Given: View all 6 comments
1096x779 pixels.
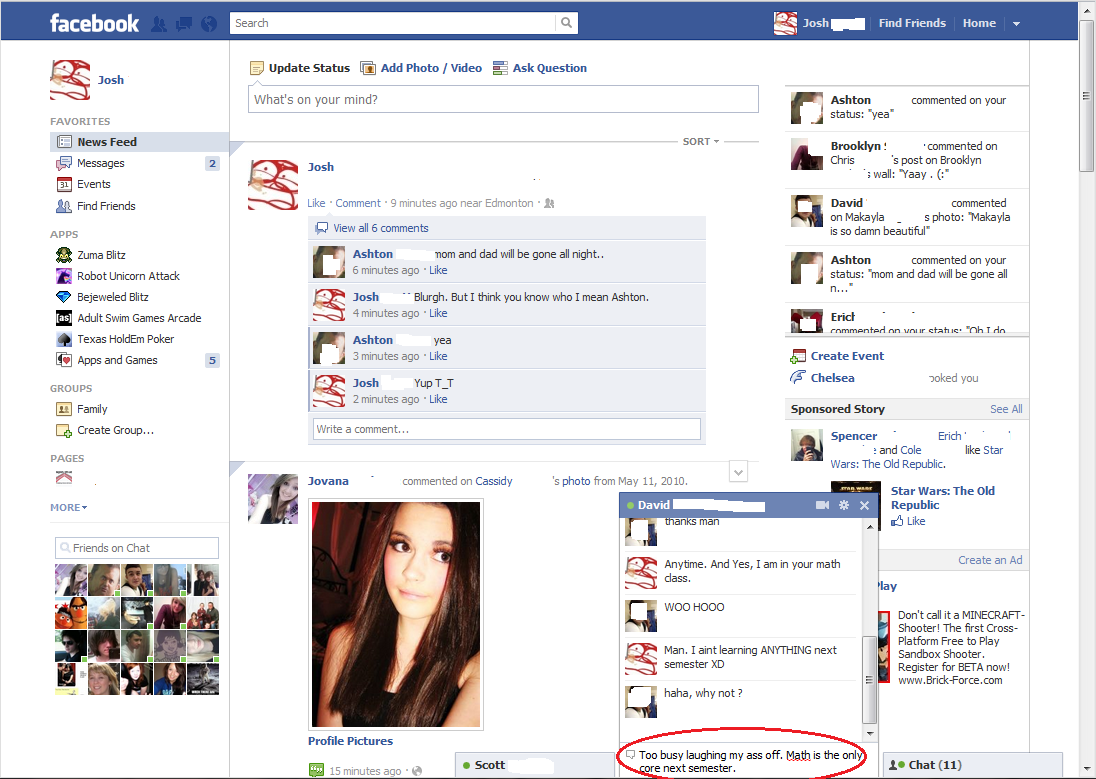Looking at the screenshot, I should (x=381, y=228).
